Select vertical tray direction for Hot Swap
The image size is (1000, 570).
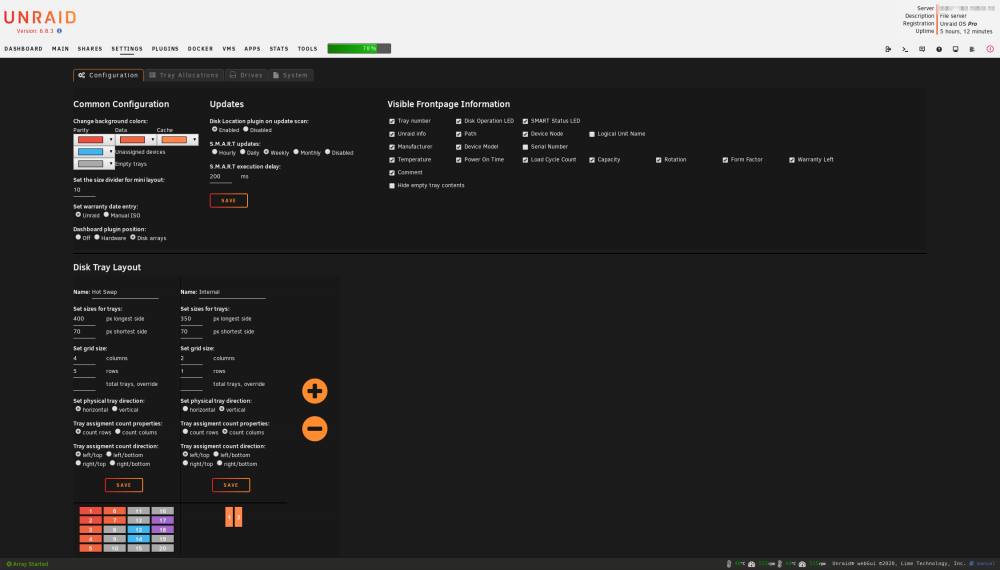point(115,409)
